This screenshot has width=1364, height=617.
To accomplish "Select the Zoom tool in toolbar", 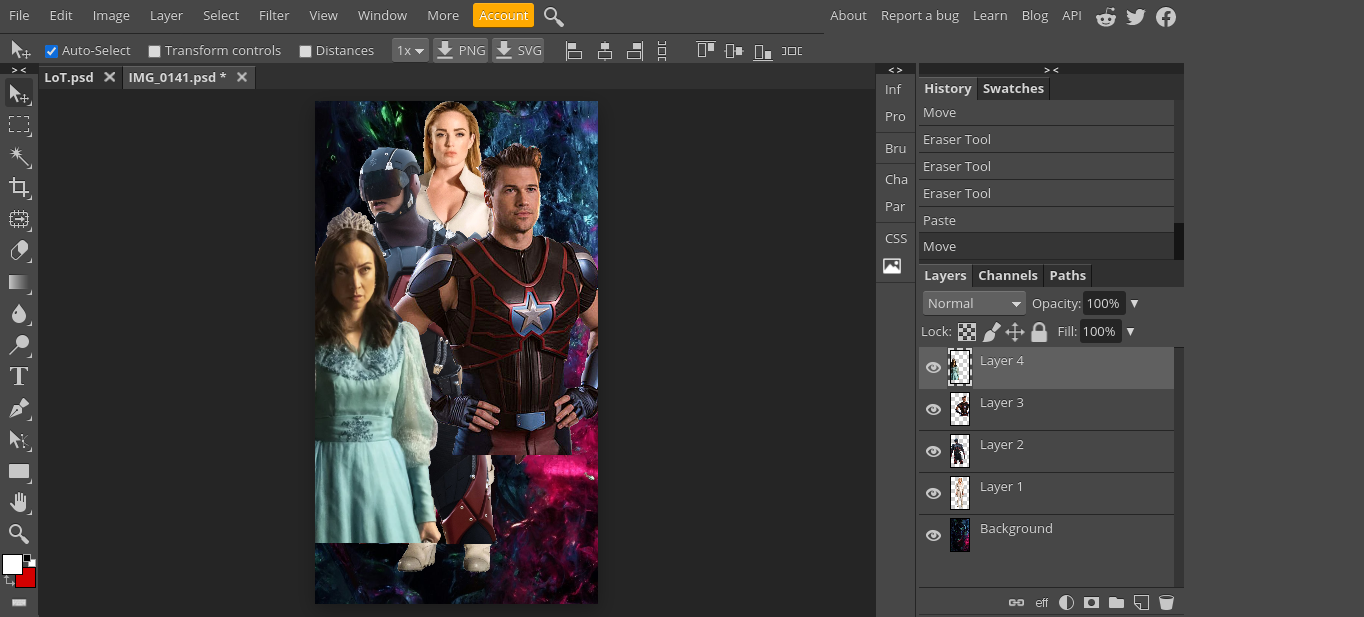I will click(19, 533).
